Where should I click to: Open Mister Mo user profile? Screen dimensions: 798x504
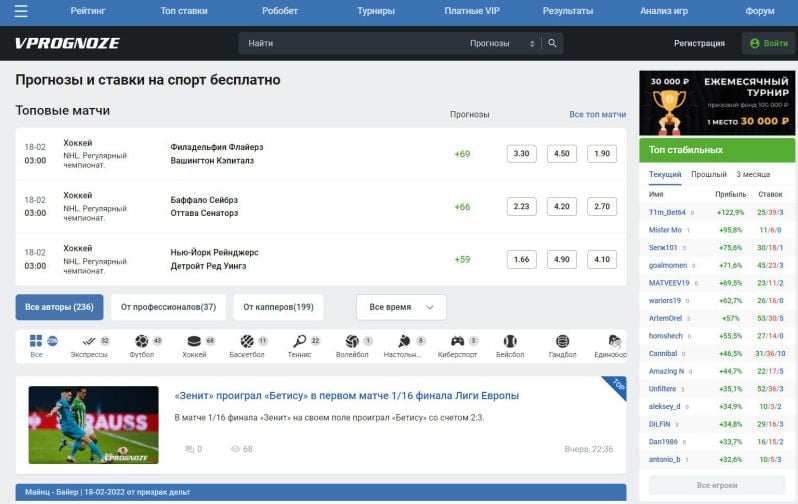point(665,230)
